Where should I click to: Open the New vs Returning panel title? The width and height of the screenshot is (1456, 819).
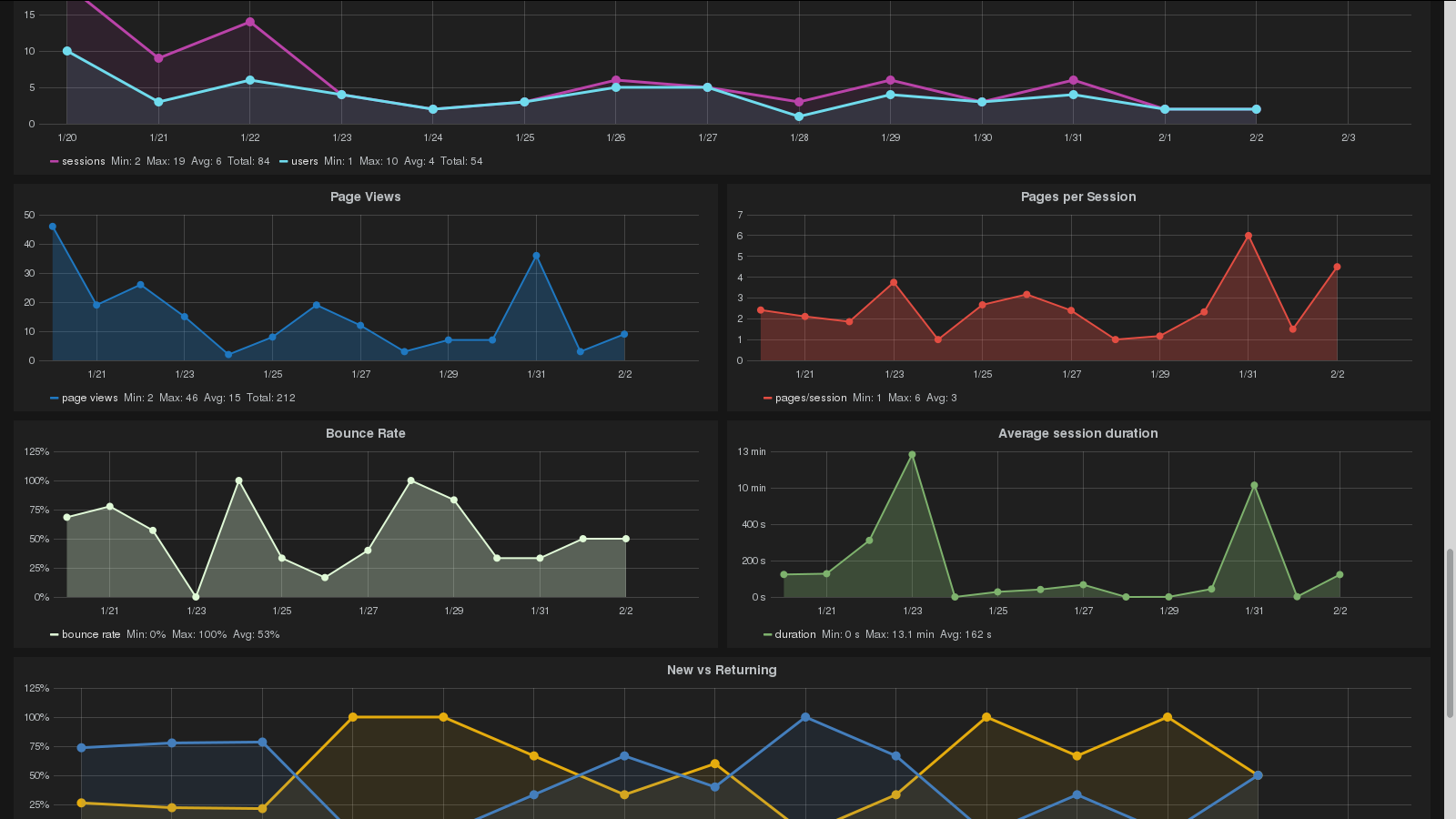[x=722, y=670]
